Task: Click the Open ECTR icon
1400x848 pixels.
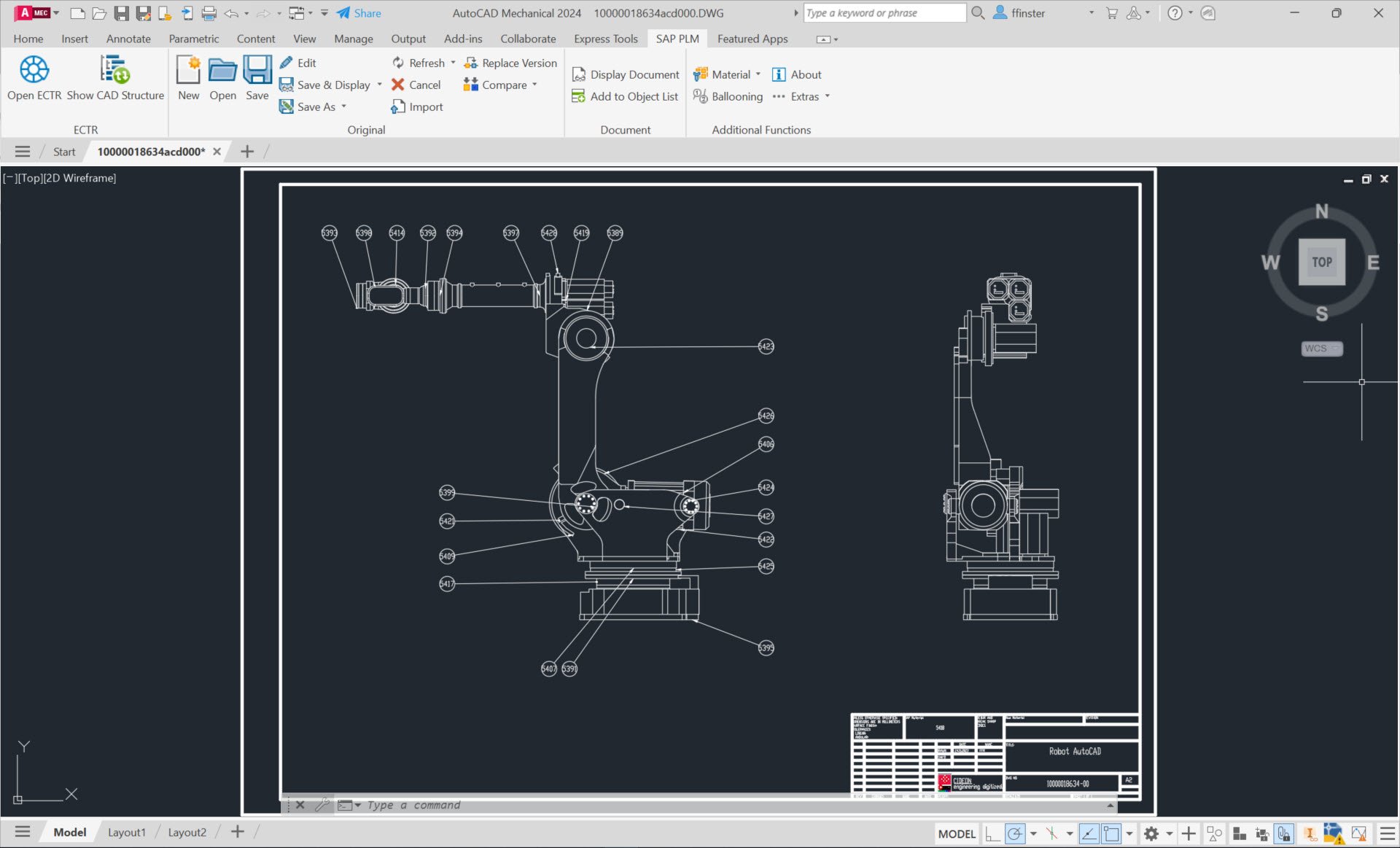Action: point(34,70)
